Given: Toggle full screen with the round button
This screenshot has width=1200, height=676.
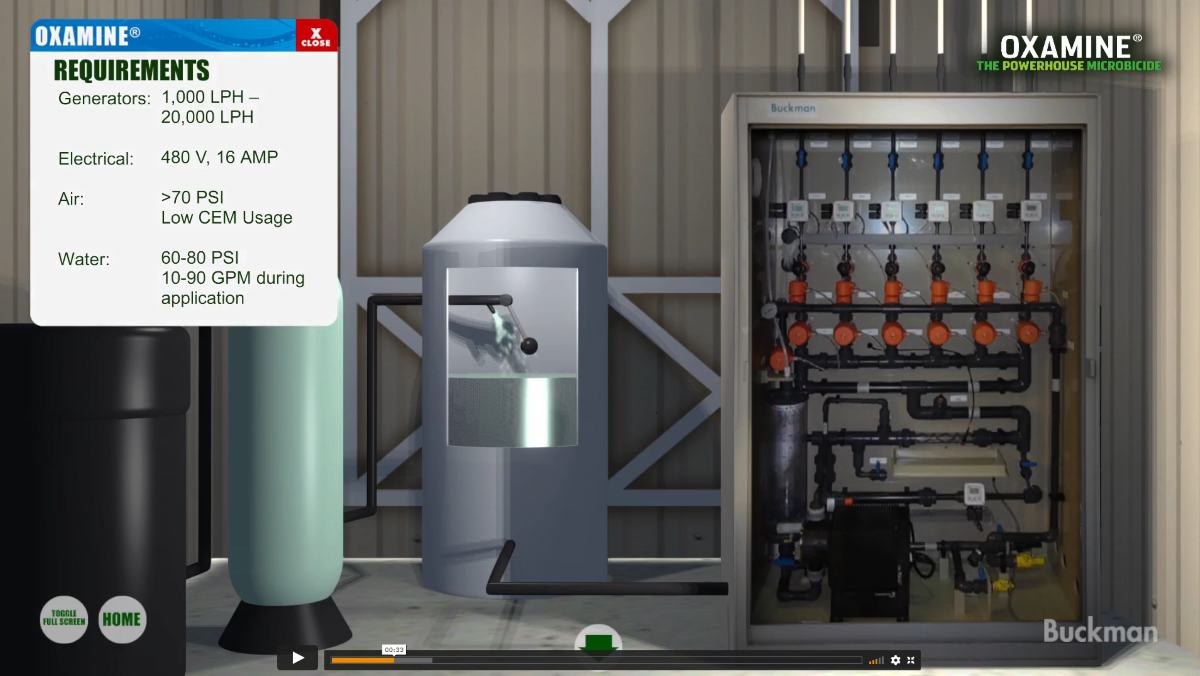Looking at the screenshot, I should (x=64, y=620).
